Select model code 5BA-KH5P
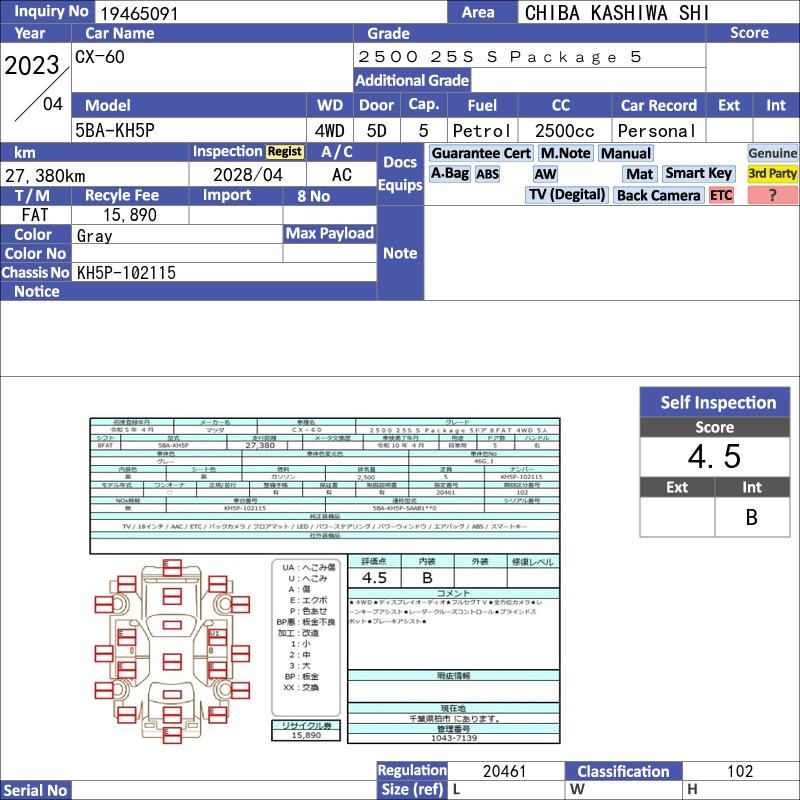 pos(115,131)
